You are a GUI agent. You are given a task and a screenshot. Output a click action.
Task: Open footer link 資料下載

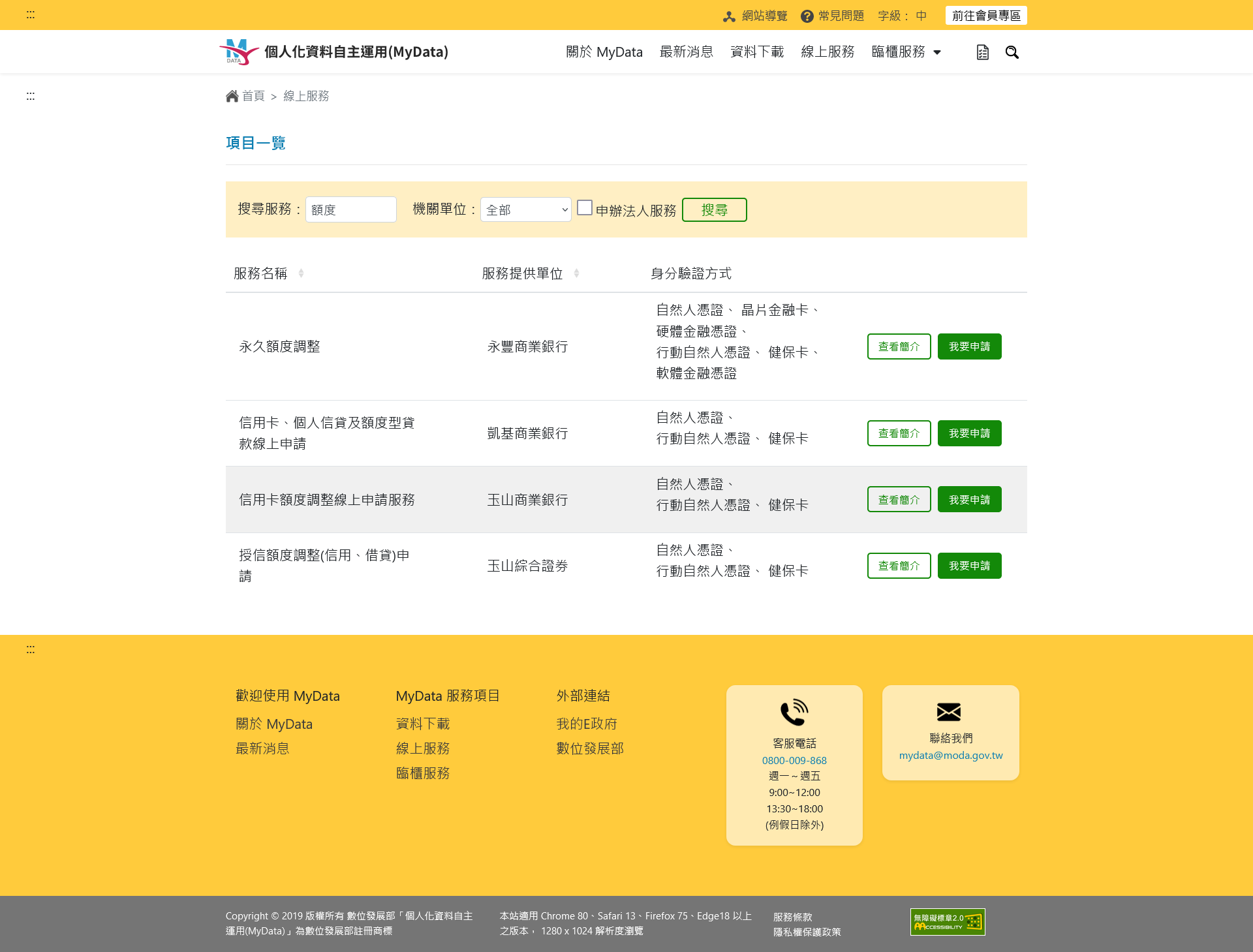tap(423, 724)
